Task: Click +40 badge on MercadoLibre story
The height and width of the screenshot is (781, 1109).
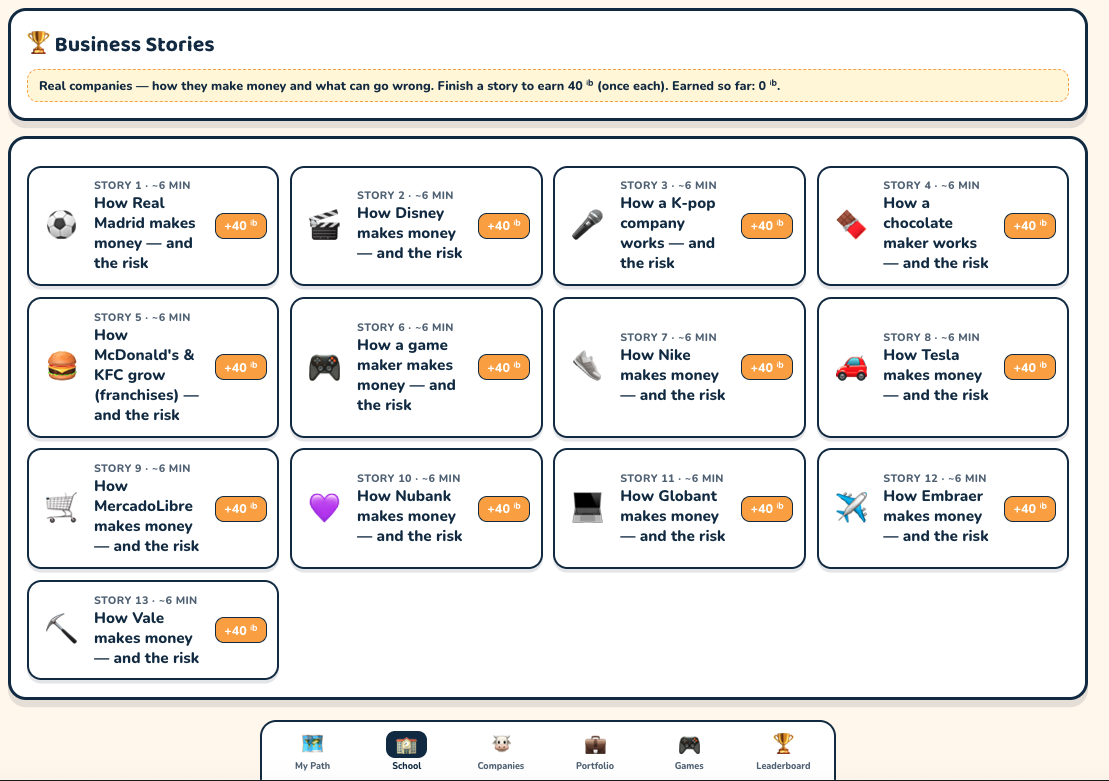Action: coord(241,508)
